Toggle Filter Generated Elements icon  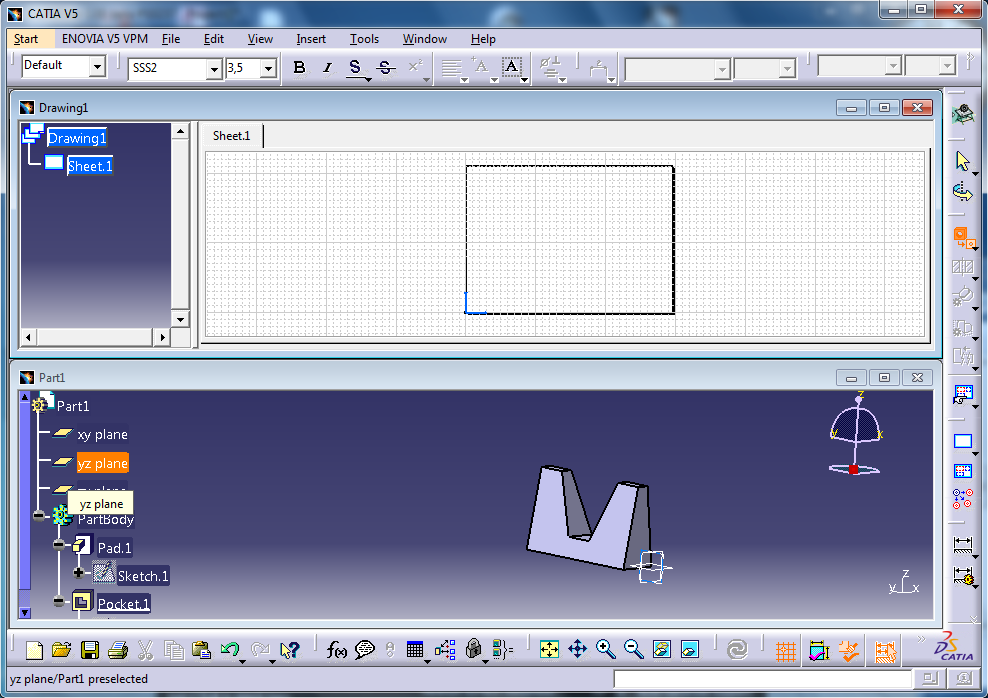(x=885, y=651)
